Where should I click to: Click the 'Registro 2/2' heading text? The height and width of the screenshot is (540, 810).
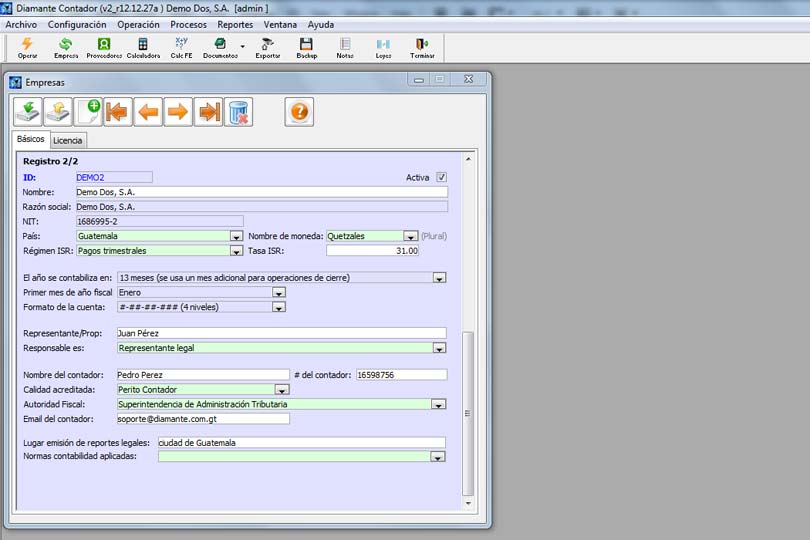pyautogui.click(x=51, y=161)
